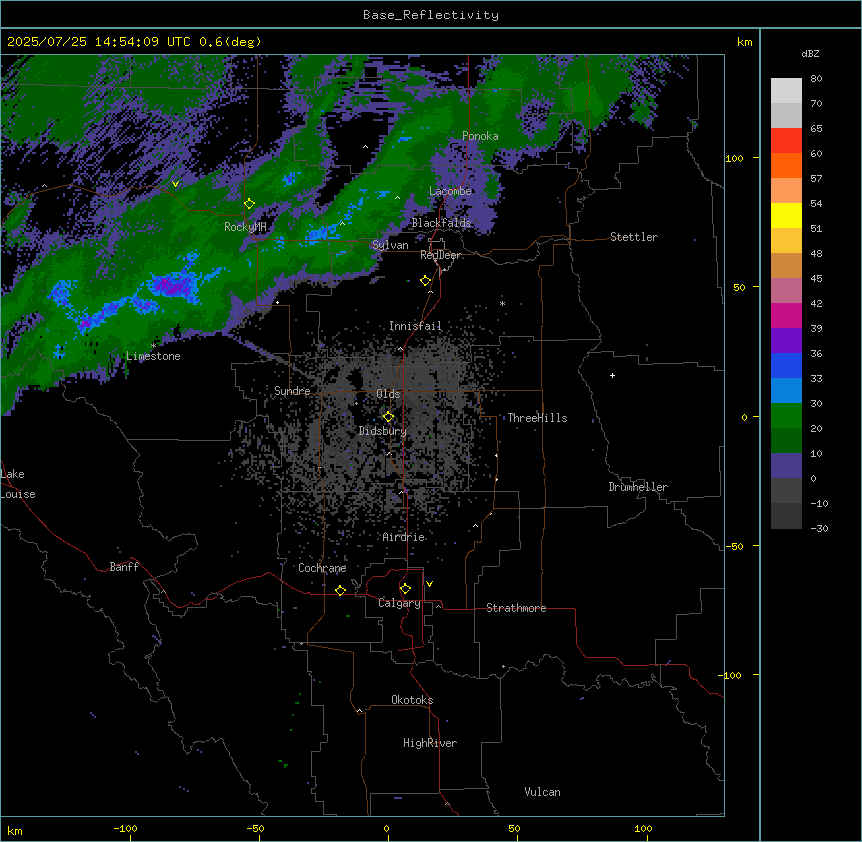This screenshot has width=862, height=842.
Task: Click the Limestone label
Action: [x=153, y=356]
